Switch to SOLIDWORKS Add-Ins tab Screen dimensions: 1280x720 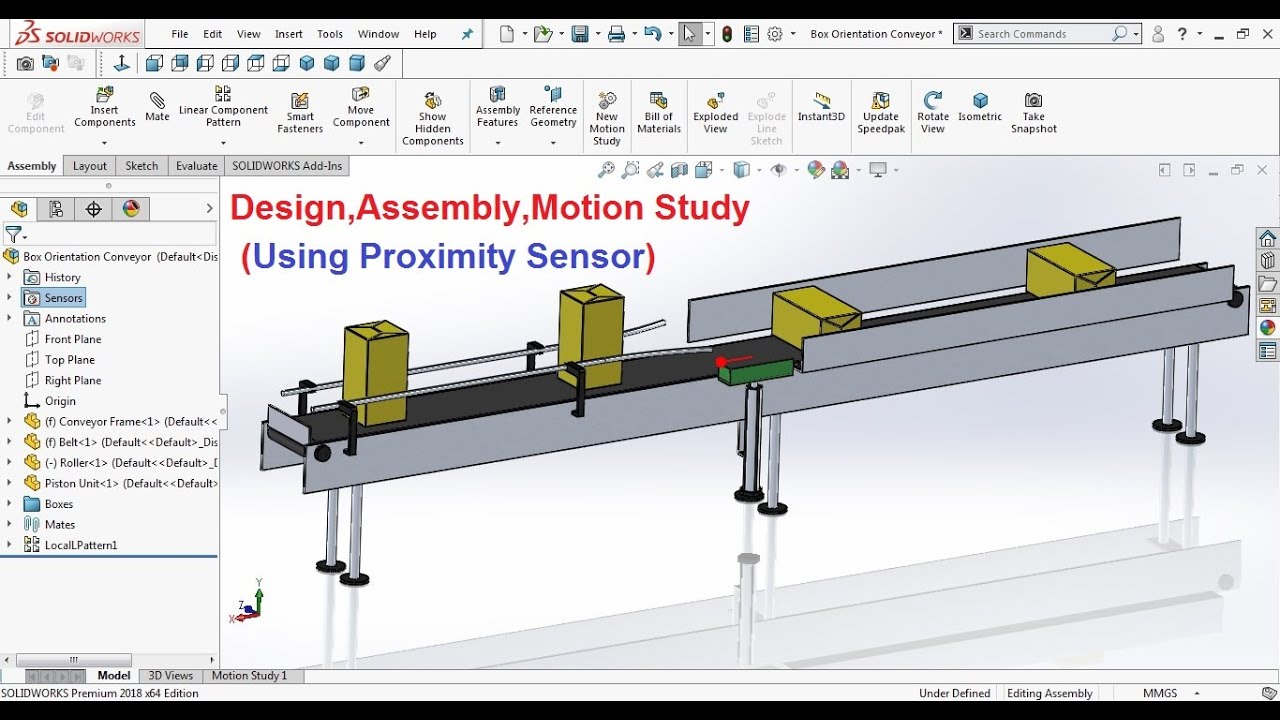(287, 166)
